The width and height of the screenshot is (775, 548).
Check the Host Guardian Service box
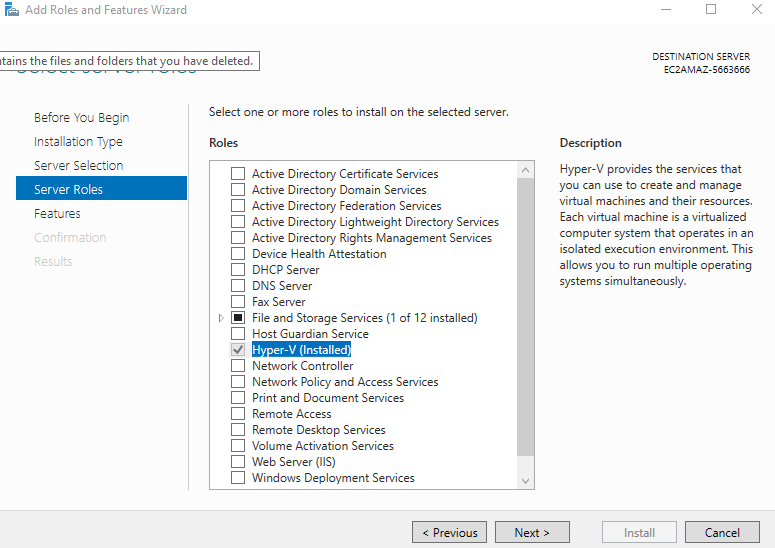pos(238,334)
